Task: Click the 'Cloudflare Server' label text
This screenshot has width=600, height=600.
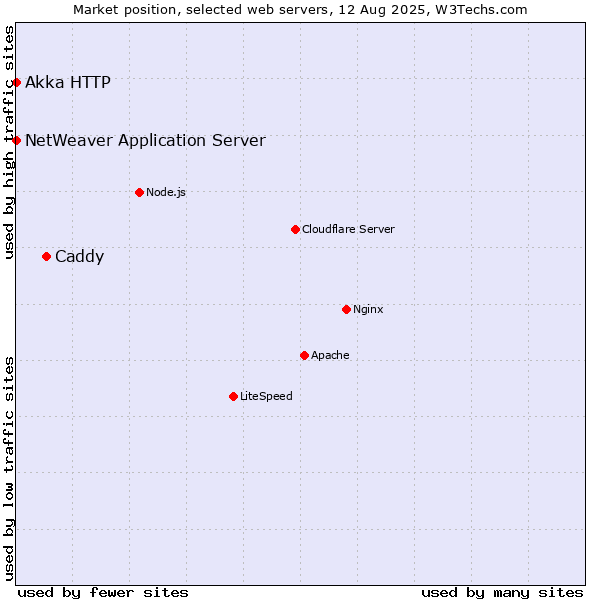Action: coord(348,229)
